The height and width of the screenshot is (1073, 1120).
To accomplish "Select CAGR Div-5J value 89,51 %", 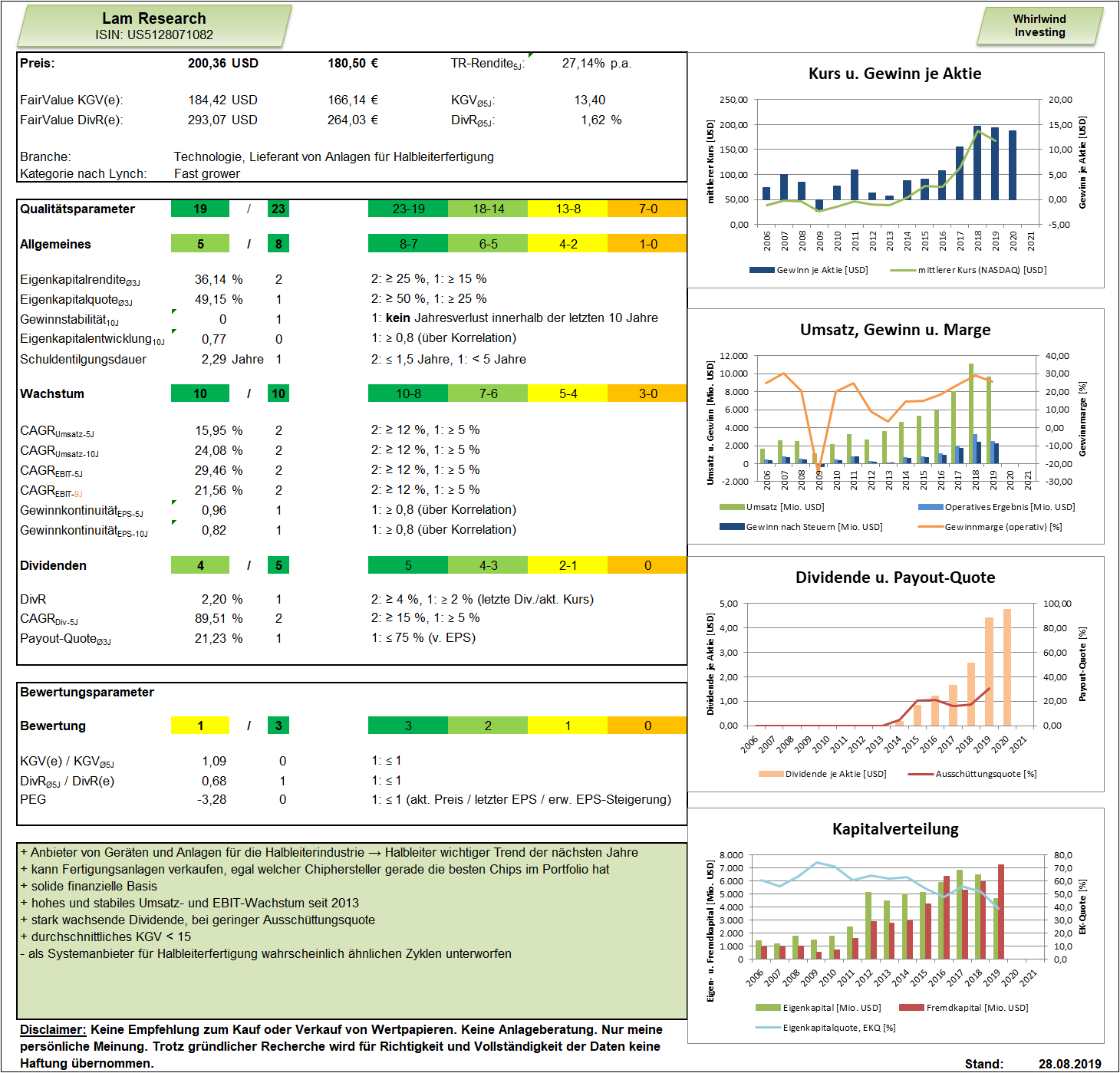I will click(219, 618).
